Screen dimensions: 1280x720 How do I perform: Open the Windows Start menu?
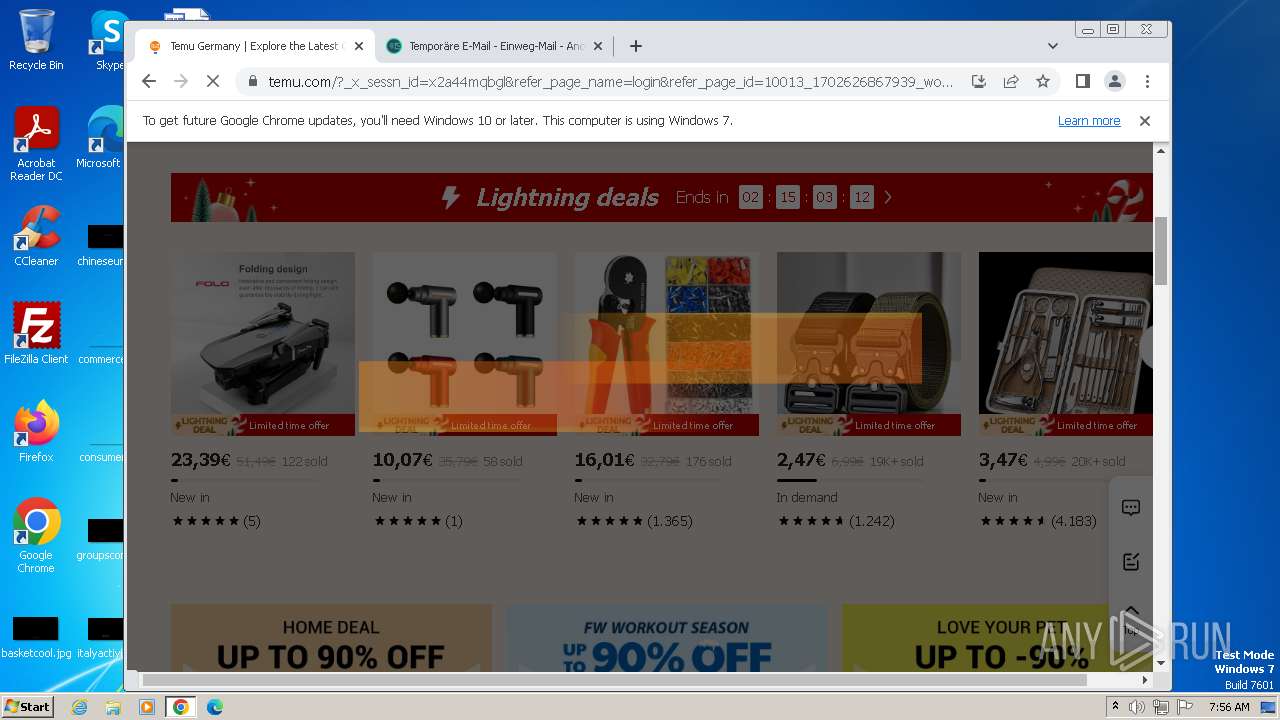pos(27,707)
